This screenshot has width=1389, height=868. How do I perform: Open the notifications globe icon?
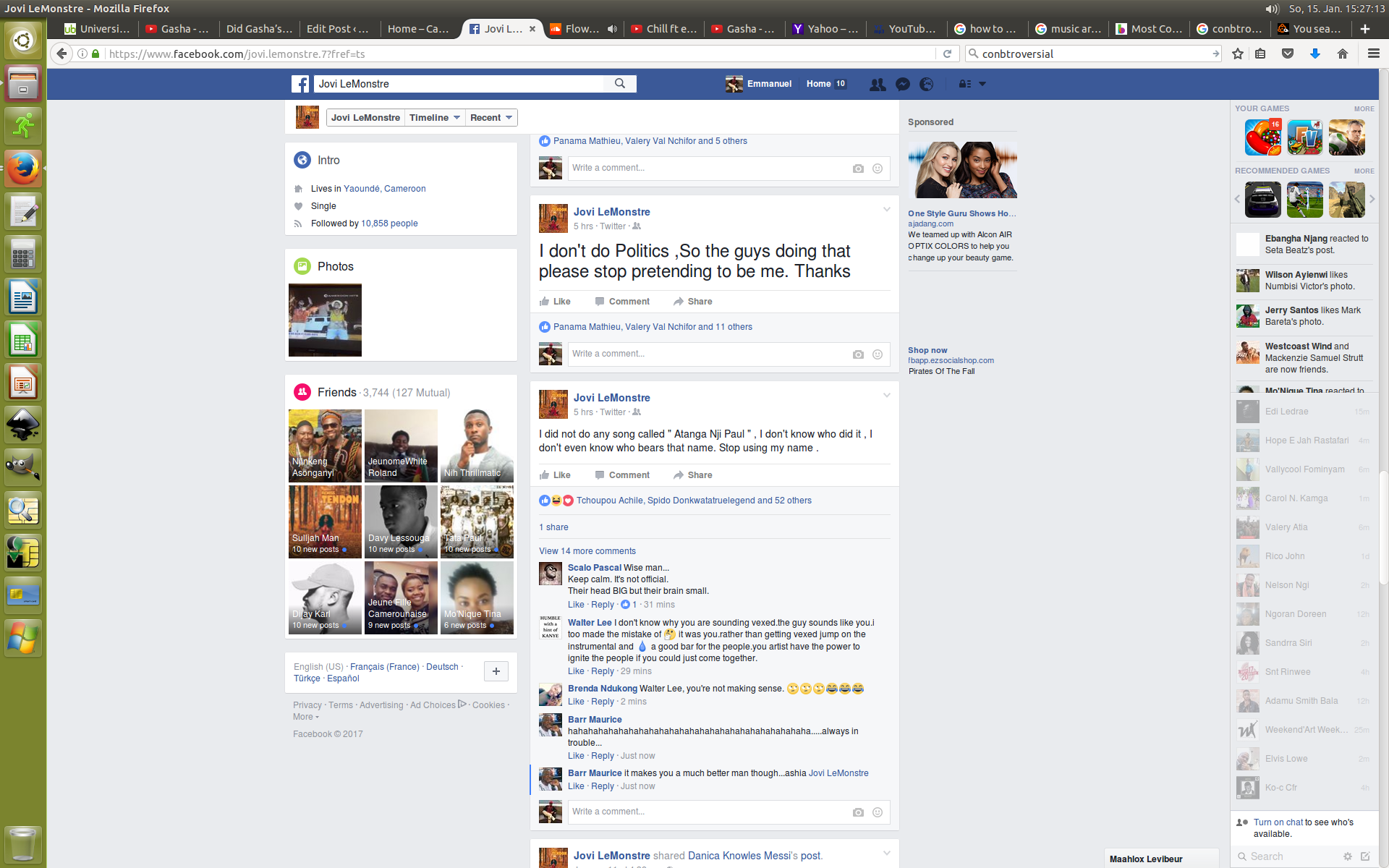tap(927, 84)
